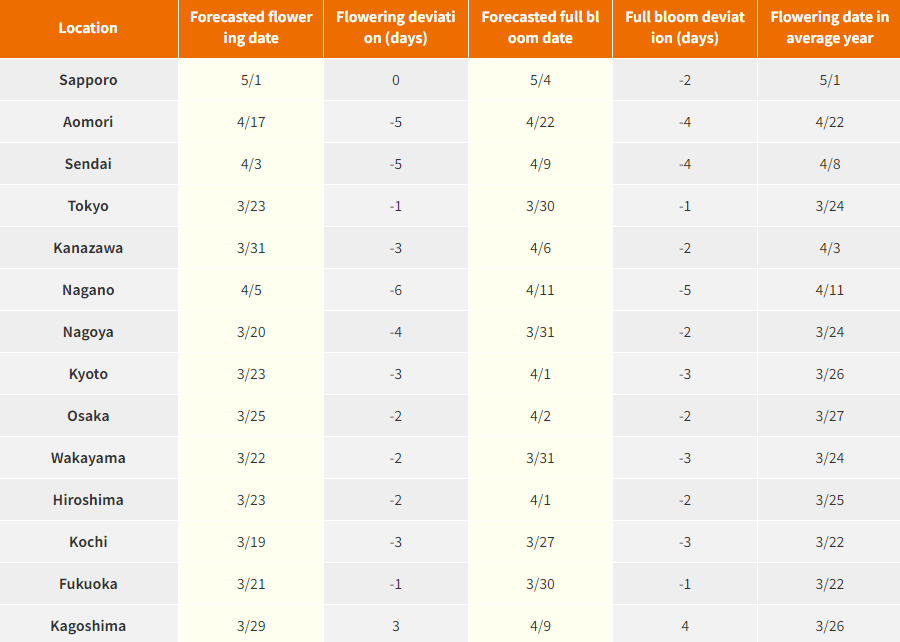Click Kagoshima's forecasted flowering date 3/29
Screen dimensions: 900x642
tap(251, 626)
